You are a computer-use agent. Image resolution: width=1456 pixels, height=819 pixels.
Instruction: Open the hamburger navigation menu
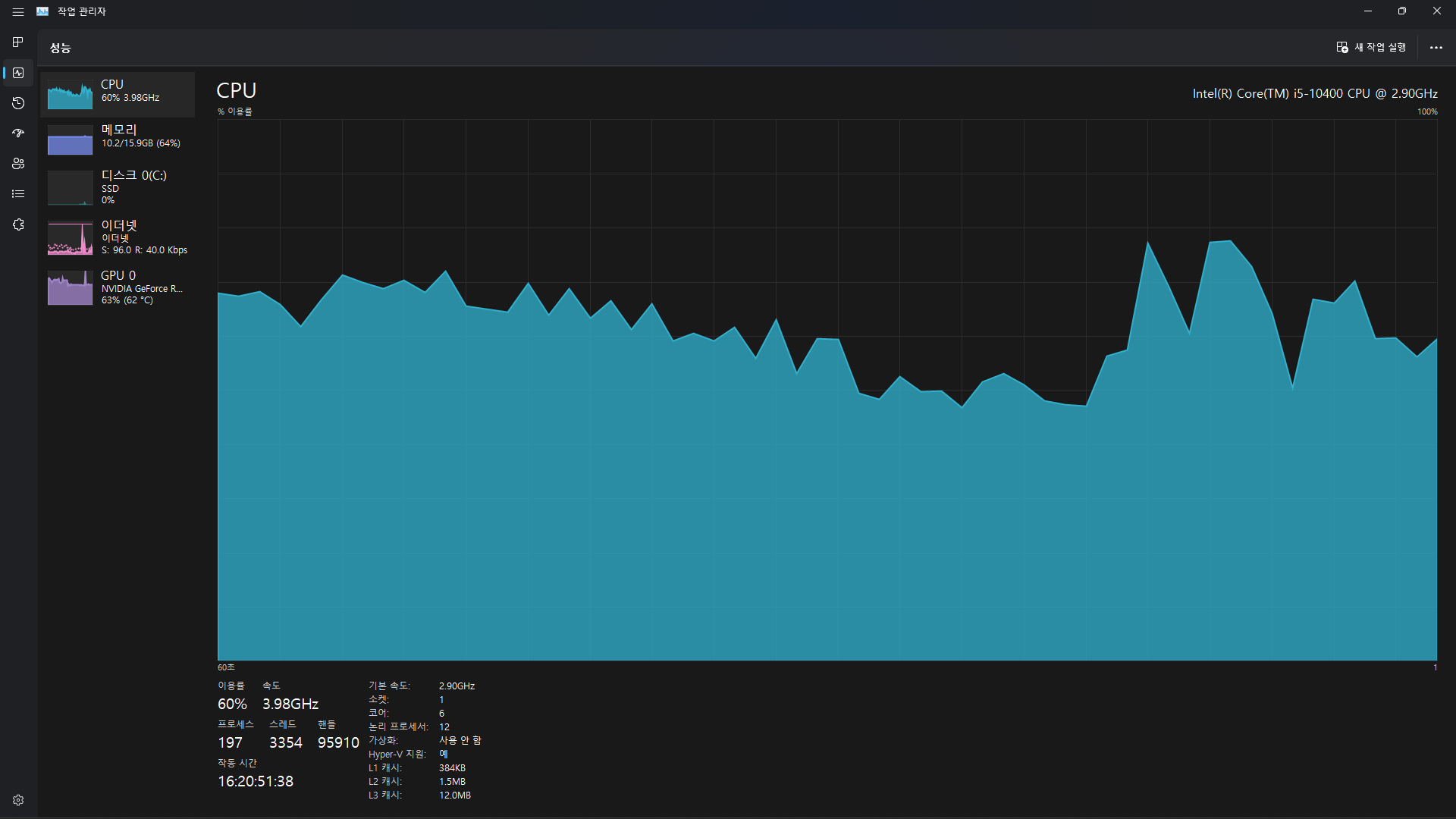click(x=18, y=11)
